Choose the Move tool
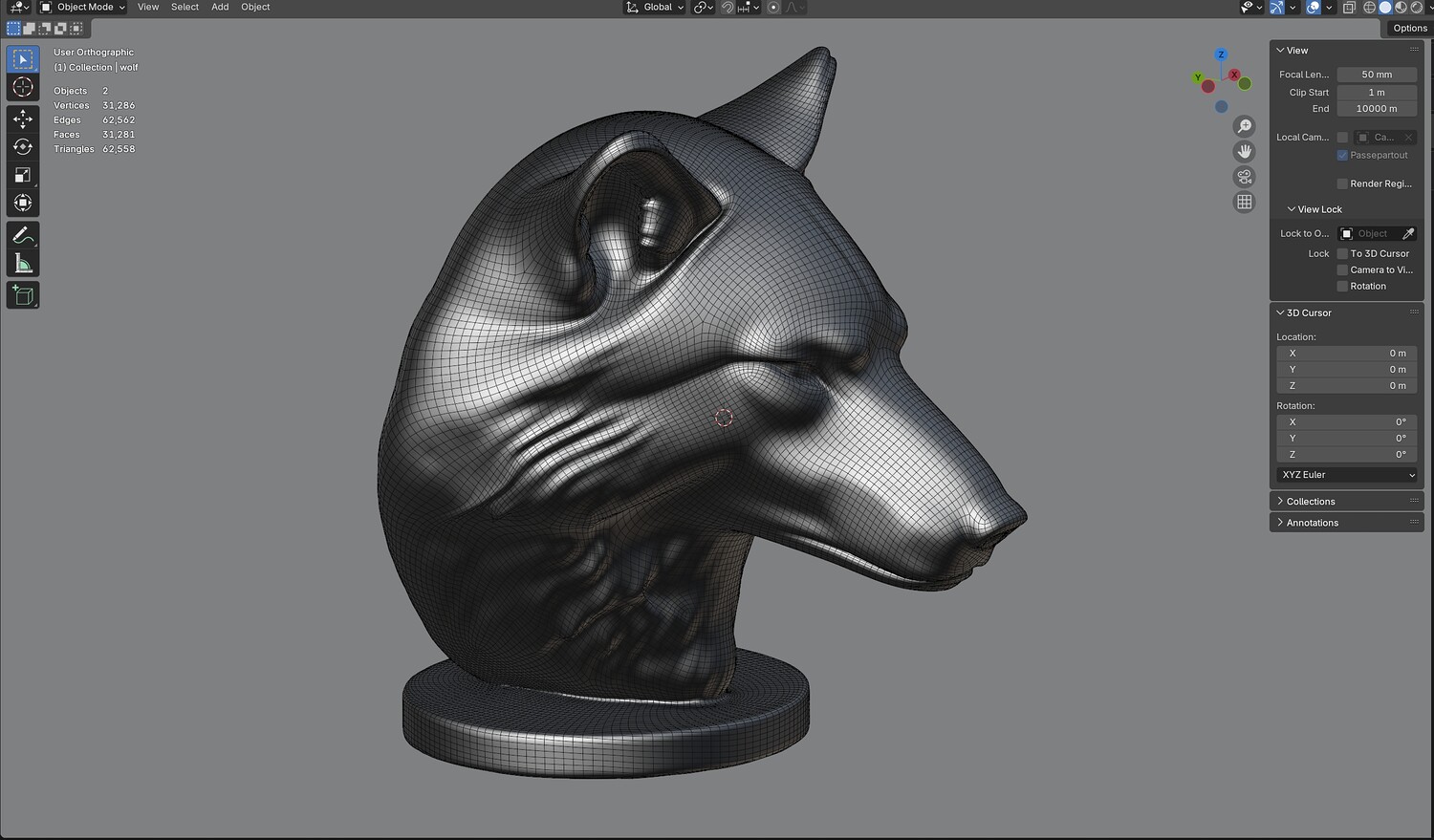Viewport: 1434px width, 840px height. click(x=23, y=118)
